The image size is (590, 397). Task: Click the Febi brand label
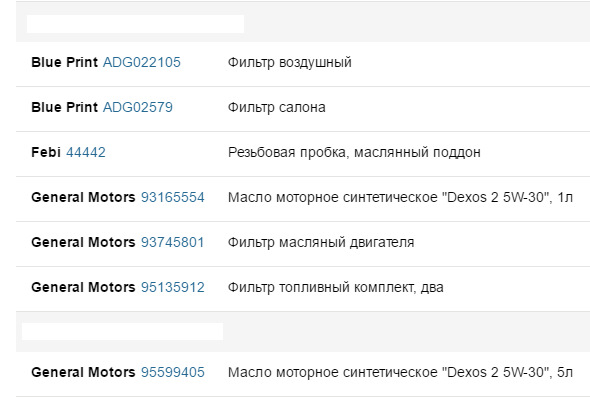(46, 152)
